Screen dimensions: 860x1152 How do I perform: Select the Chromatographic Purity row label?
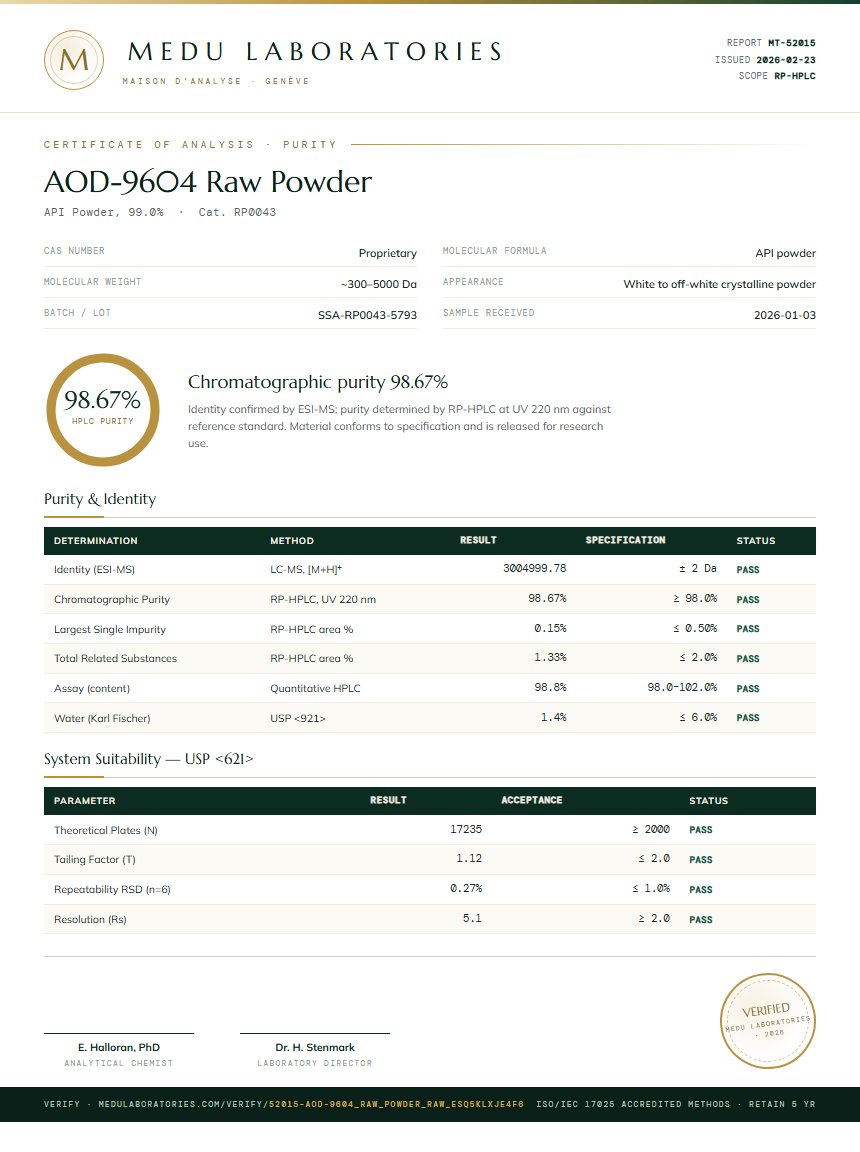coord(112,600)
